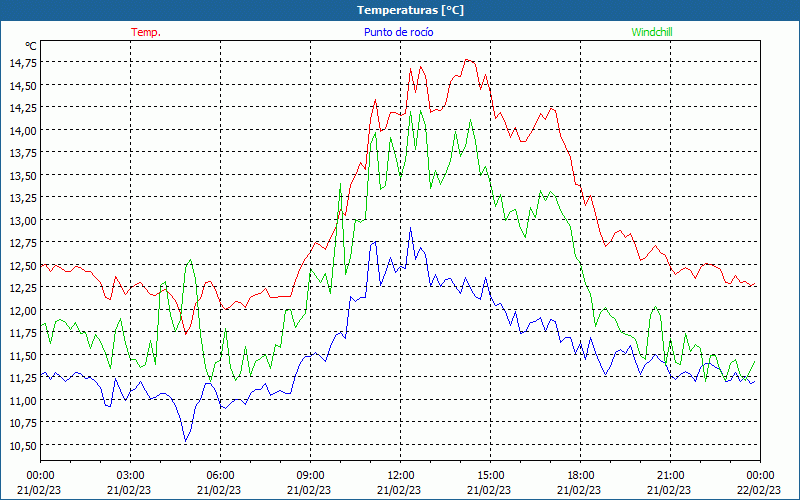Click the Temperaturas [°C] chart title
This screenshot has width=800, height=500.
click(x=410, y=10)
